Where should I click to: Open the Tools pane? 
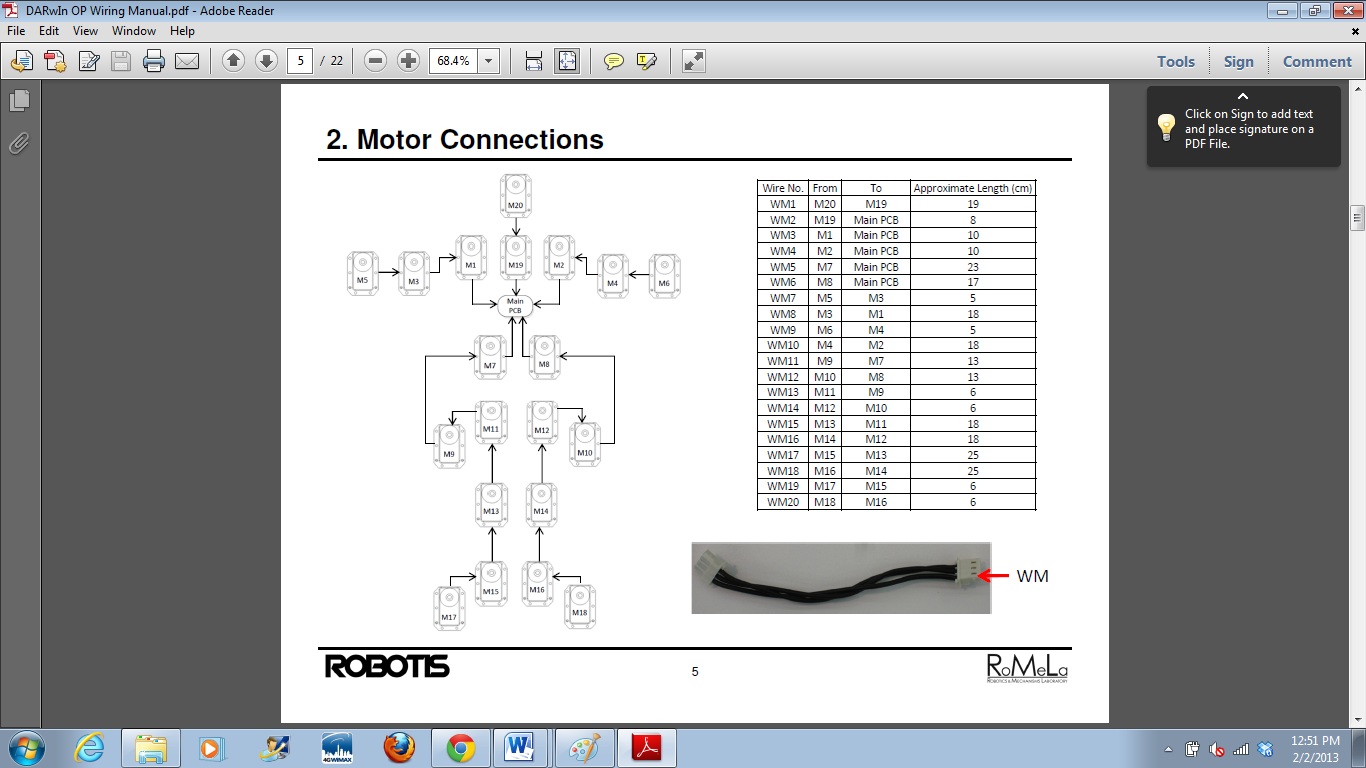pos(1176,61)
